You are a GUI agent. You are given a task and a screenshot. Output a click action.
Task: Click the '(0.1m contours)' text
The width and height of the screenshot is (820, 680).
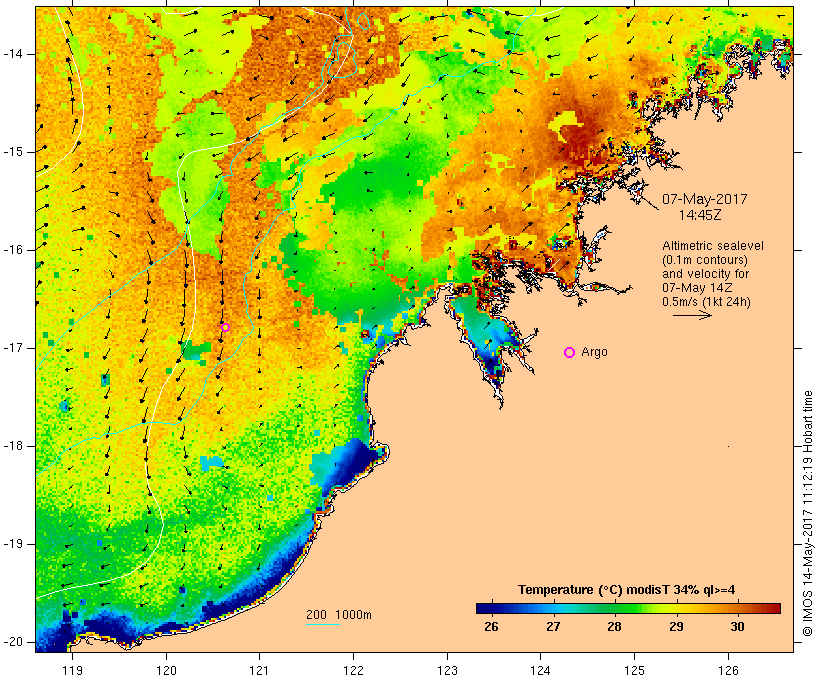point(704,260)
